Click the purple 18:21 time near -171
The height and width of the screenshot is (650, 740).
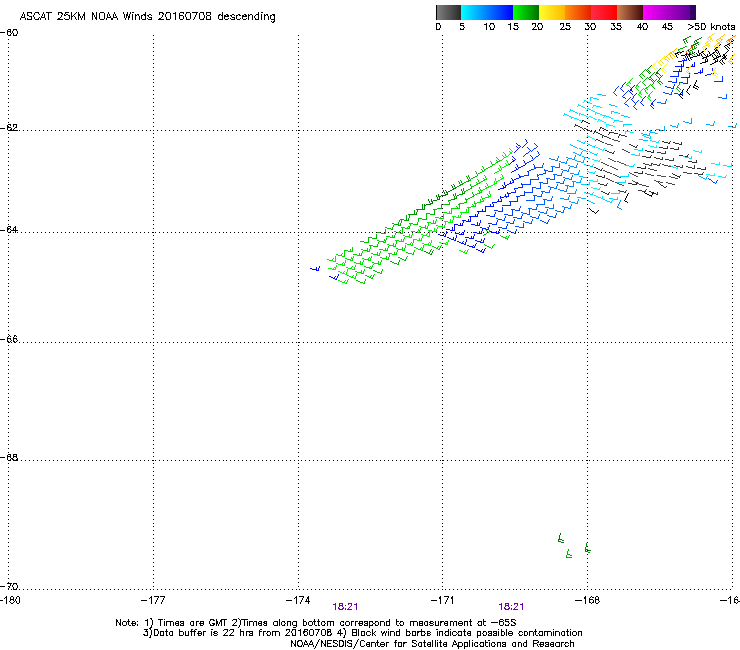[511, 607]
